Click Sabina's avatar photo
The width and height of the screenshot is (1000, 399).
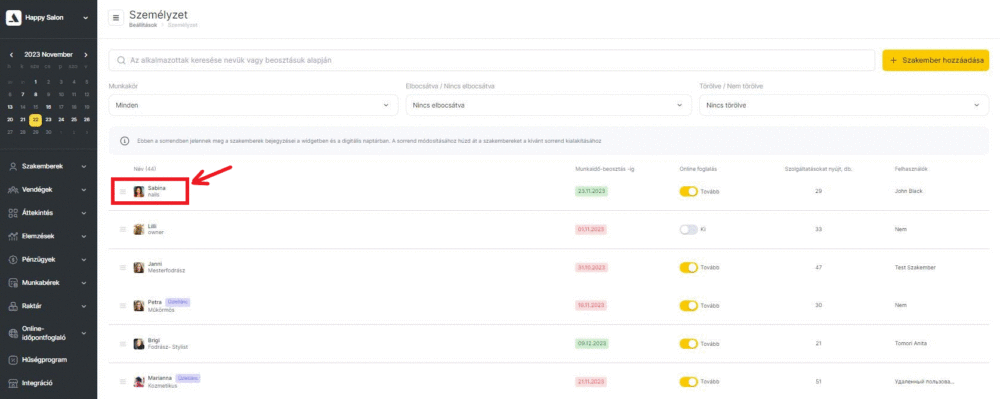point(138,191)
